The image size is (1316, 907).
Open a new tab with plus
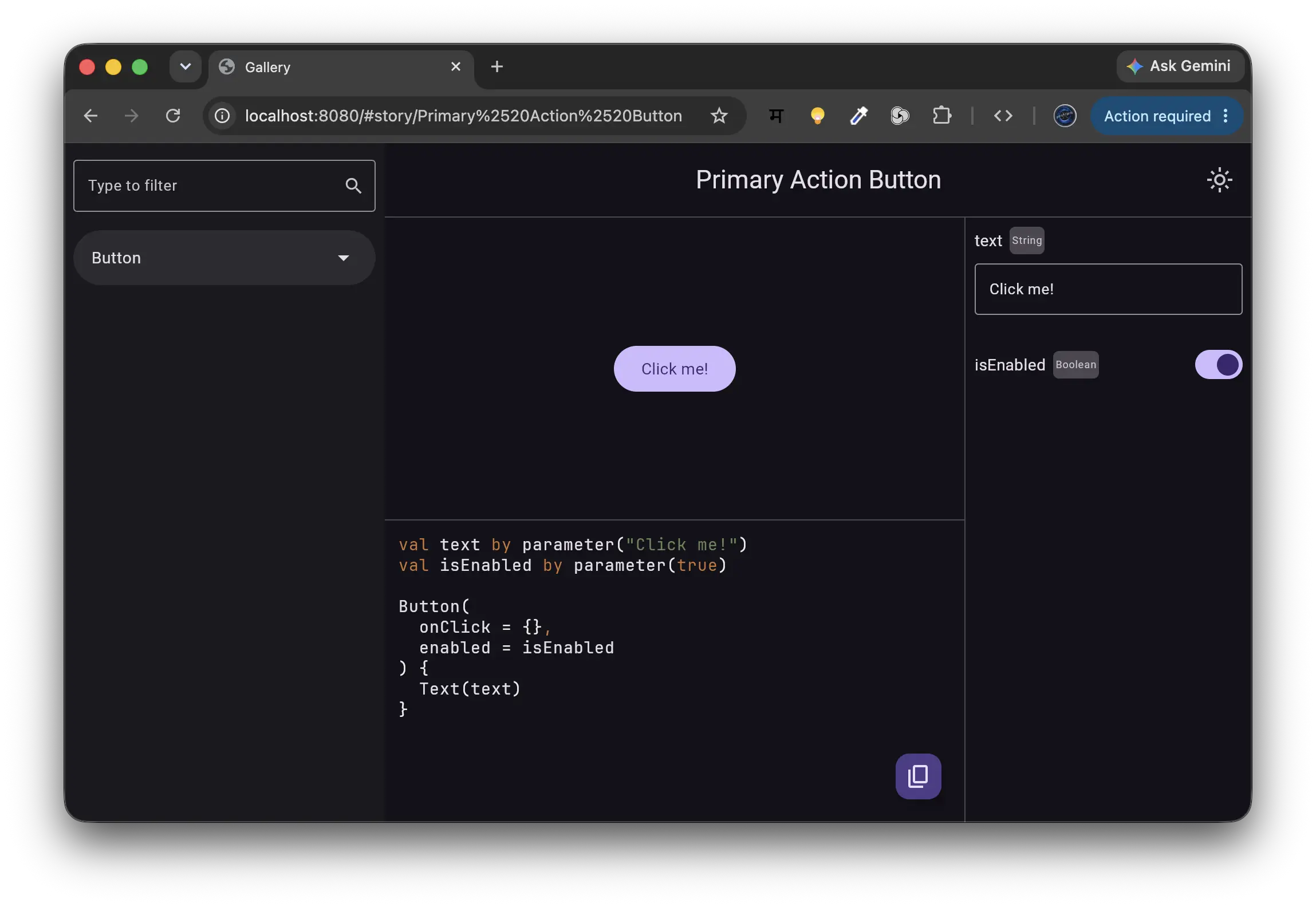(497, 66)
